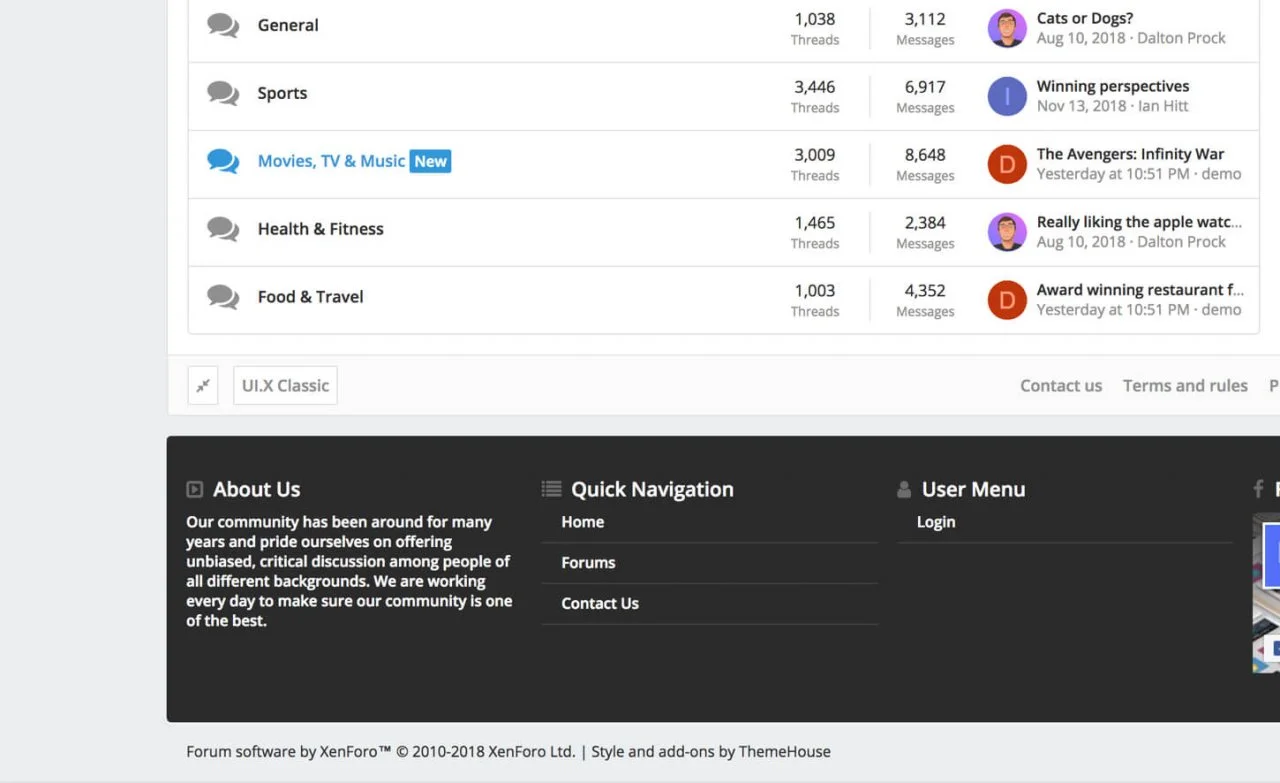Toggle page width with the collapse arrows button

(203, 386)
